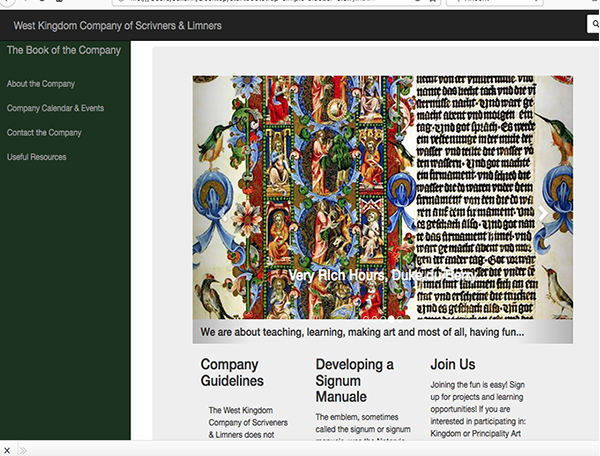
Task: Select the active fourth carousel dot
Action: pos(391,319)
